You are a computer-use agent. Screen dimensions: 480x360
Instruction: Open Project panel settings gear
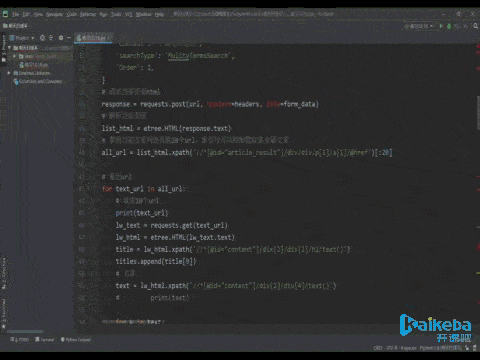61,38
